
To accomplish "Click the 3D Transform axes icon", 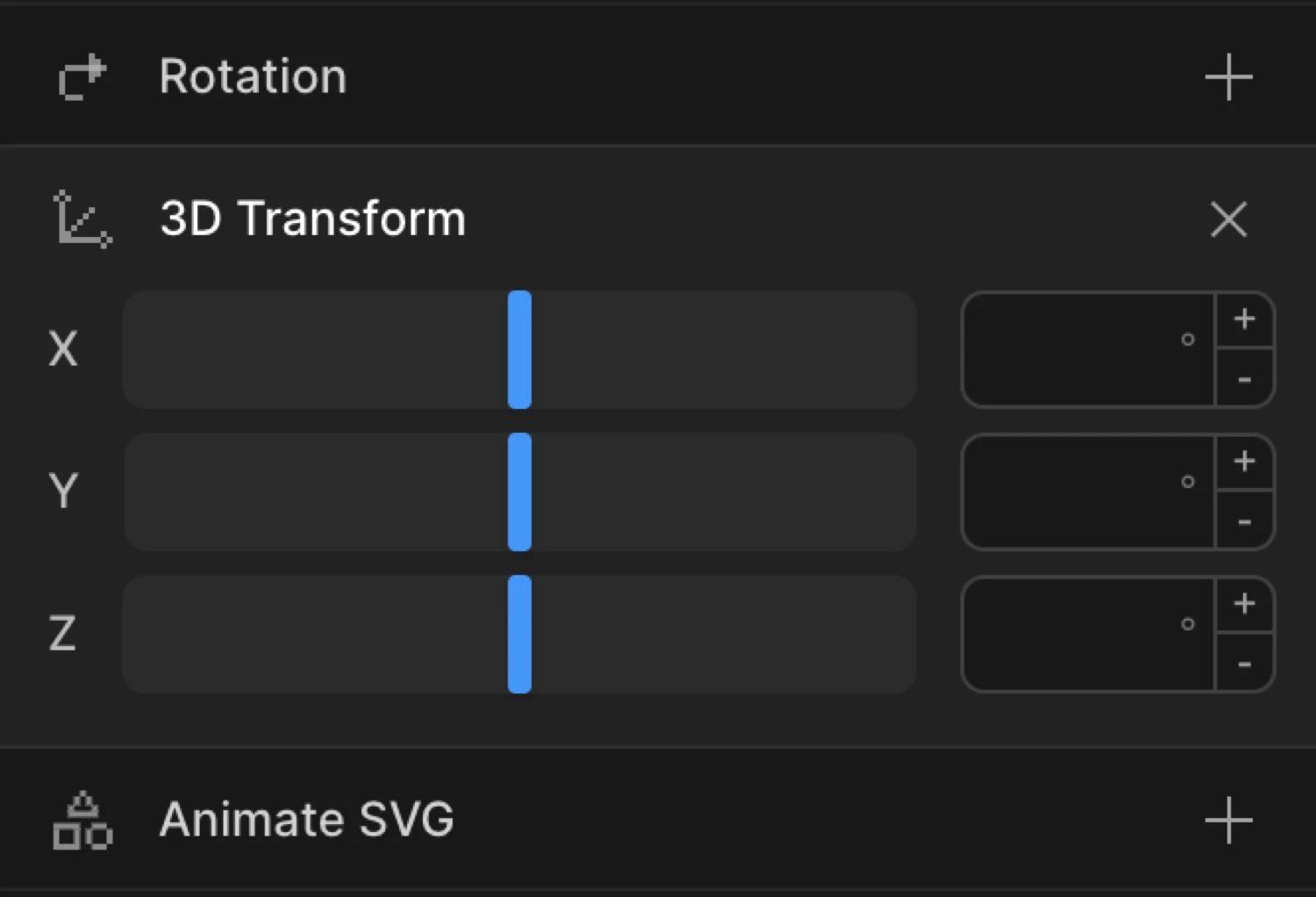I will (81, 219).
